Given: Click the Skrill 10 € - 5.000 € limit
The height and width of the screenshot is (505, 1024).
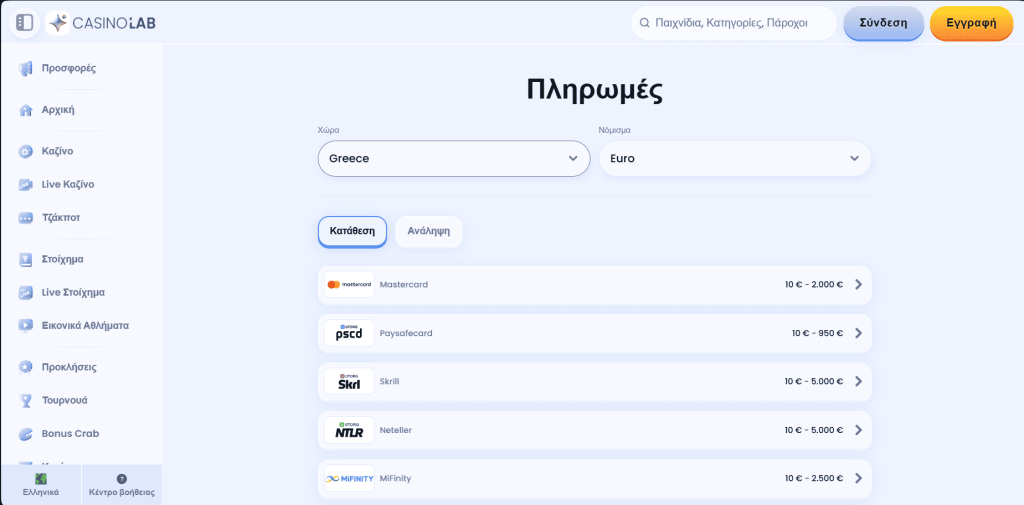Looking at the screenshot, I should (814, 382).
